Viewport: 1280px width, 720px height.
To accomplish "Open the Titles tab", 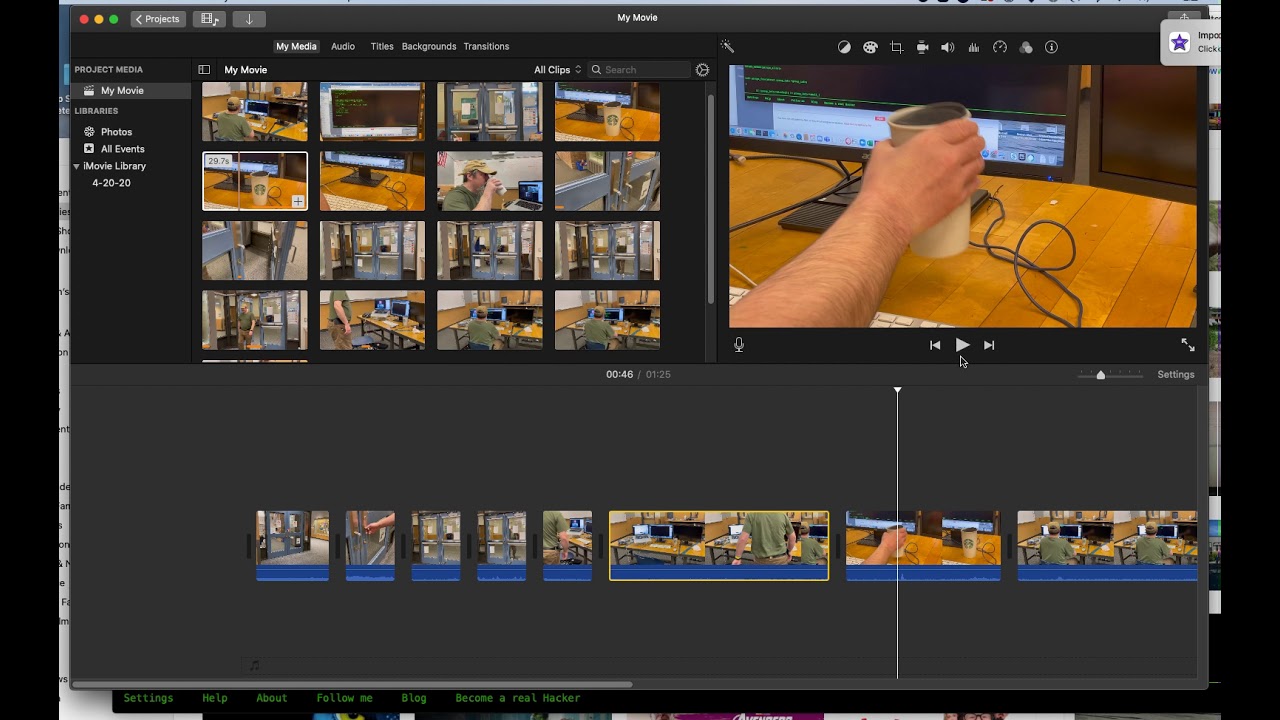I will tap(382, 46).
